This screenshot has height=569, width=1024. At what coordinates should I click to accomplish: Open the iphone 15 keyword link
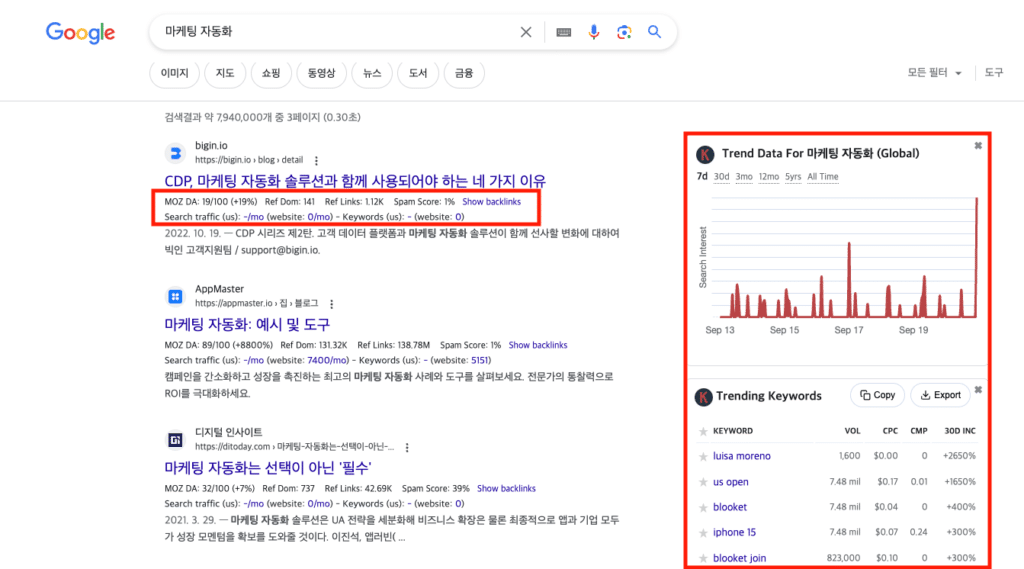pos(734,532)
